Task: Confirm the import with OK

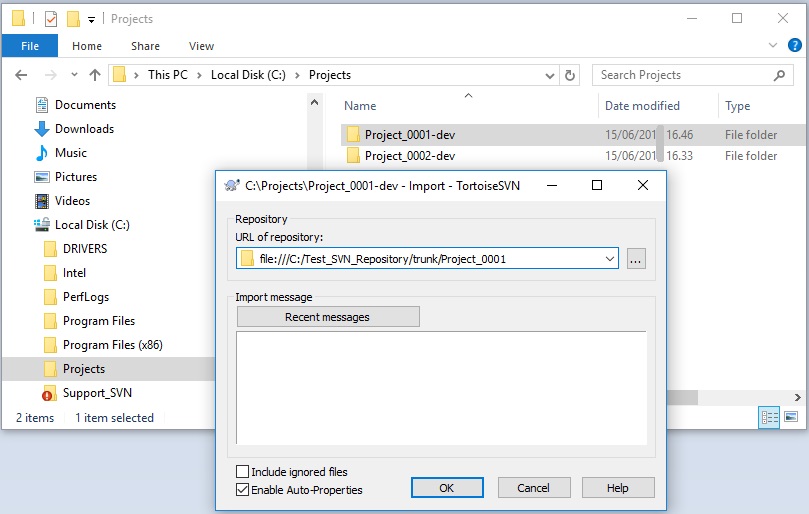Action: tap(447, 488)
